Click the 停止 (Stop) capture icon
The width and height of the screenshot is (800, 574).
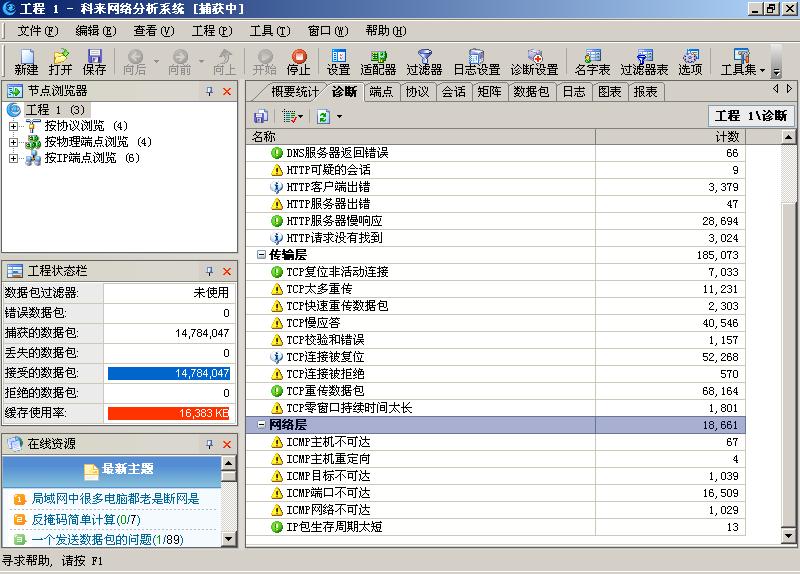[x=298, y=62]
